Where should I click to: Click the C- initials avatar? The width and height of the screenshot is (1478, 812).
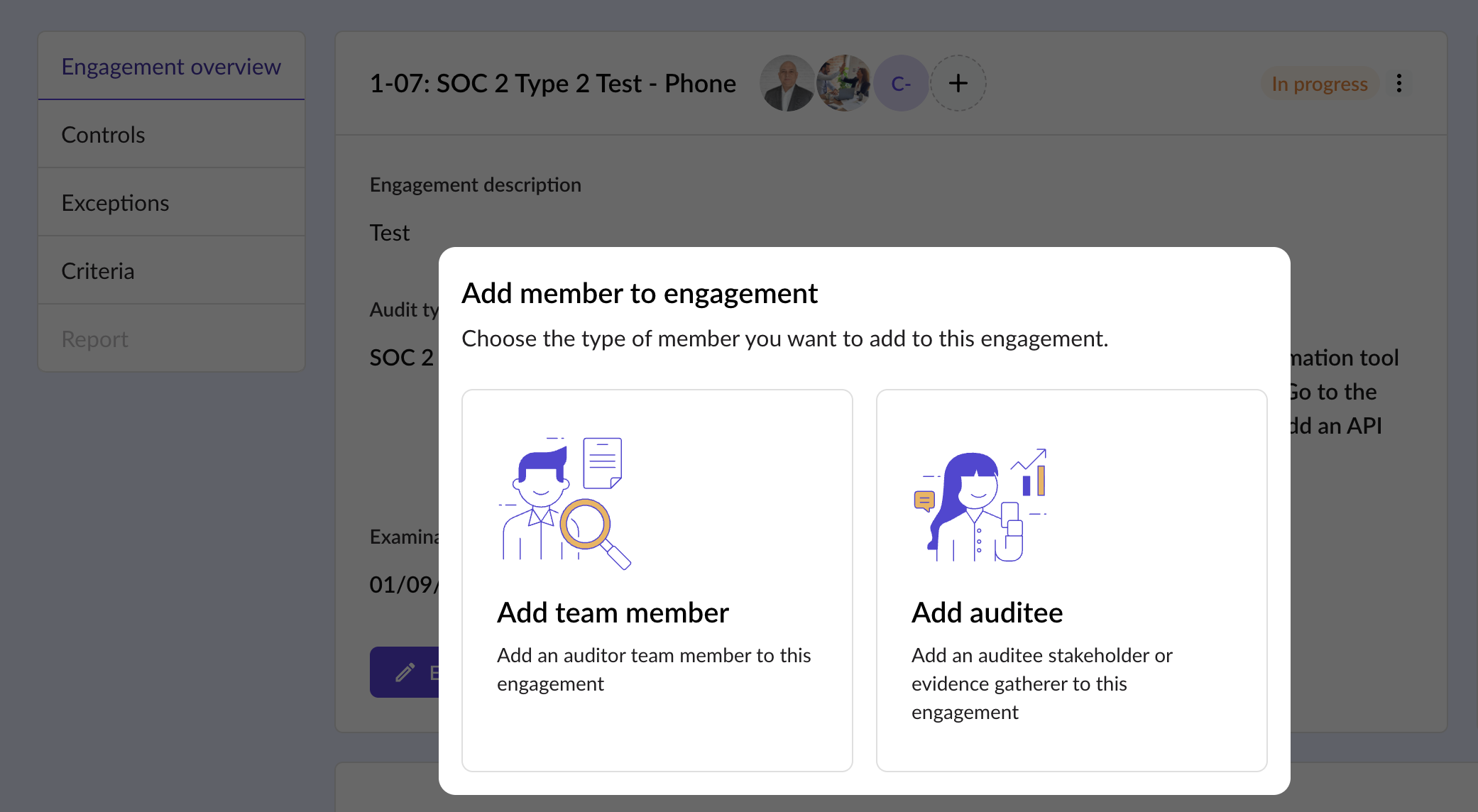(x=901, y=84)
